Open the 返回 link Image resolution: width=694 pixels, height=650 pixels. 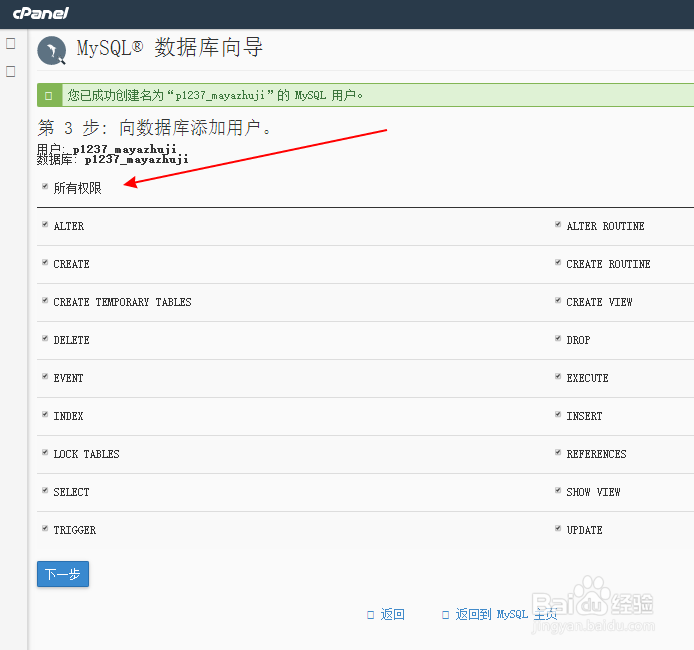click(x=393, y=615)
